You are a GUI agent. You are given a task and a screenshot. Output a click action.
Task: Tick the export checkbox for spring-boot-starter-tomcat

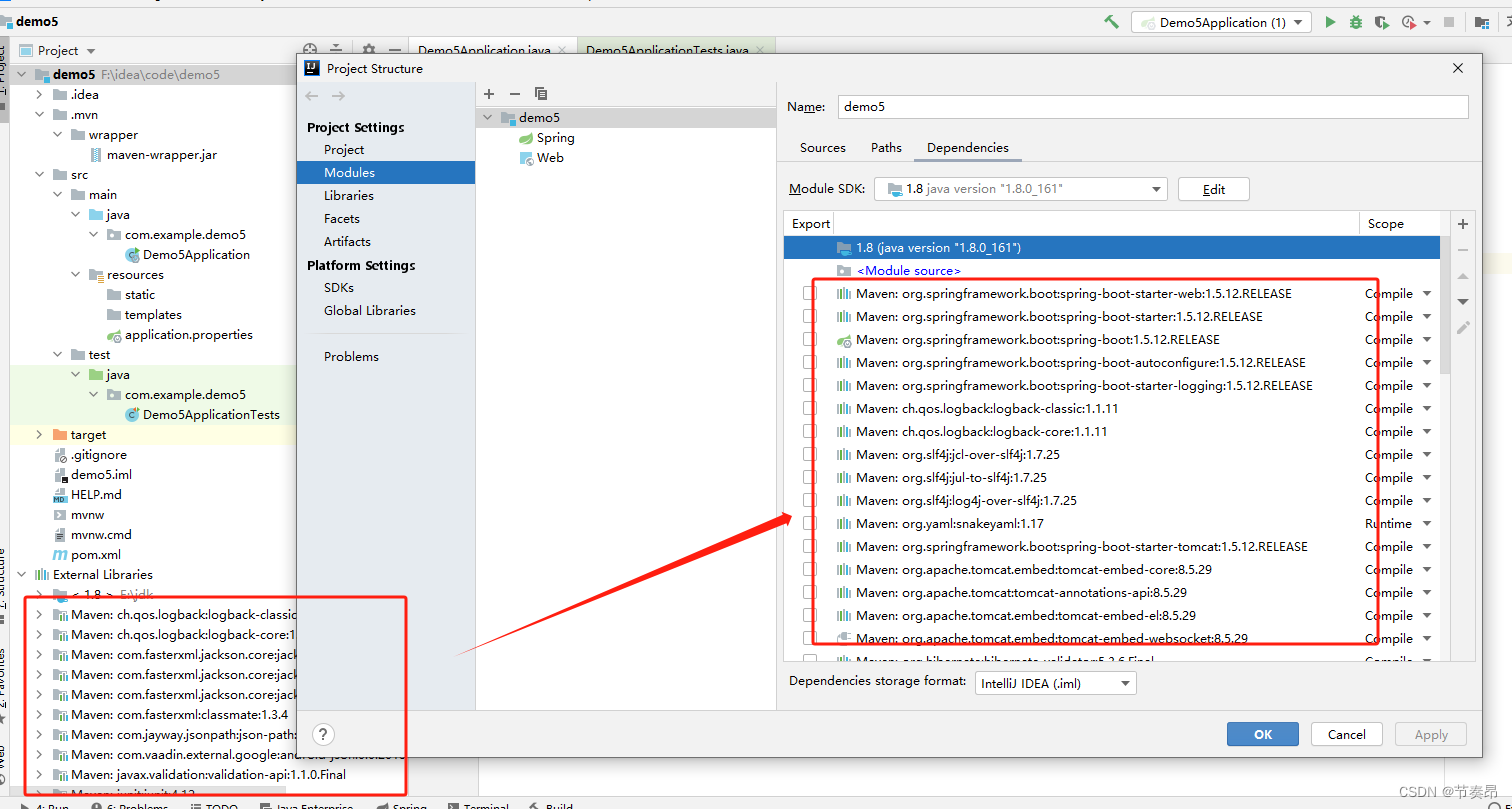[809, 547]
